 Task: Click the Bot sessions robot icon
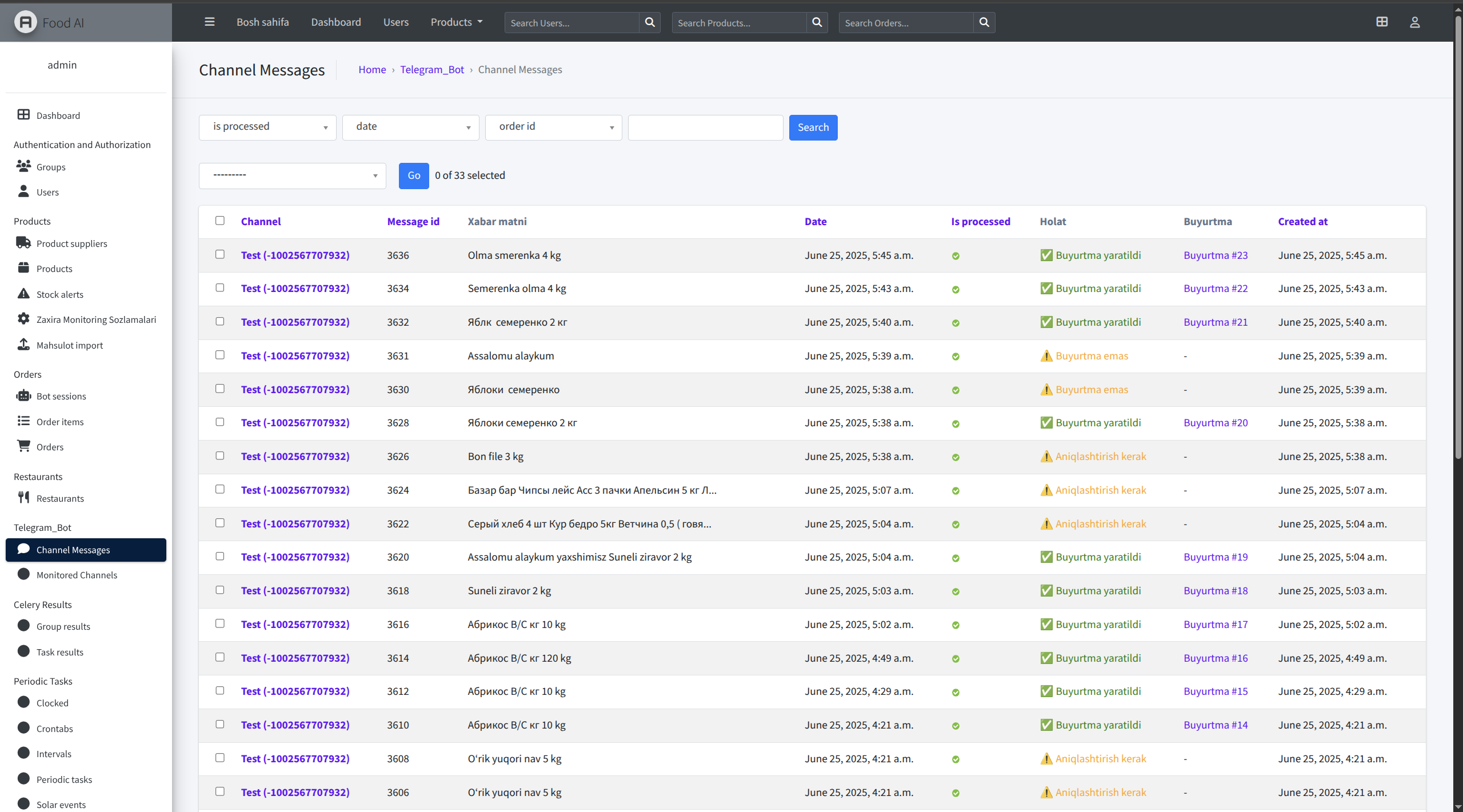[23, 395]
